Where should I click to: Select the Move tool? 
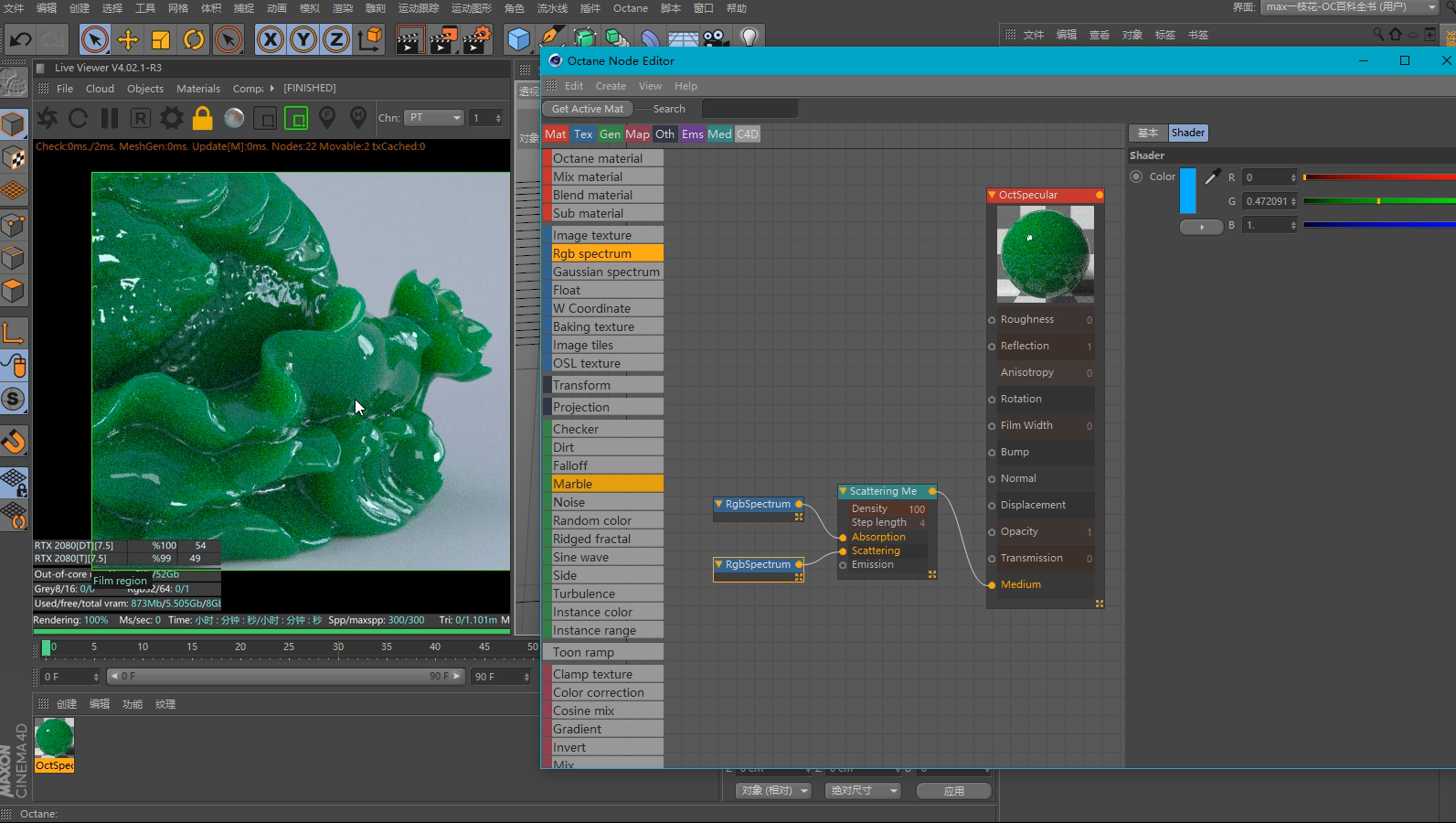(128, 39)
